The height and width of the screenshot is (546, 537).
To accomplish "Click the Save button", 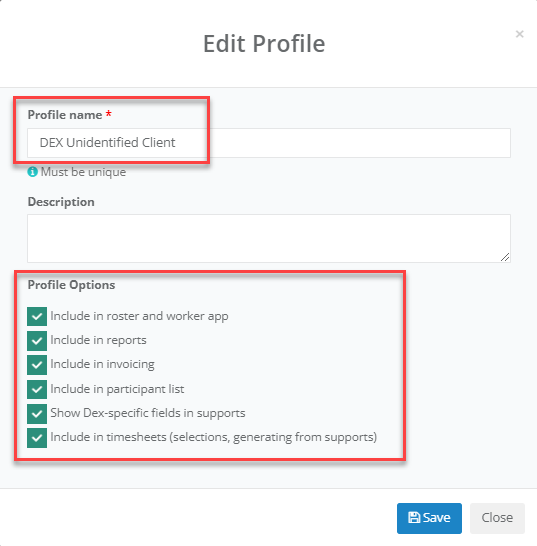I will (429, 518).
